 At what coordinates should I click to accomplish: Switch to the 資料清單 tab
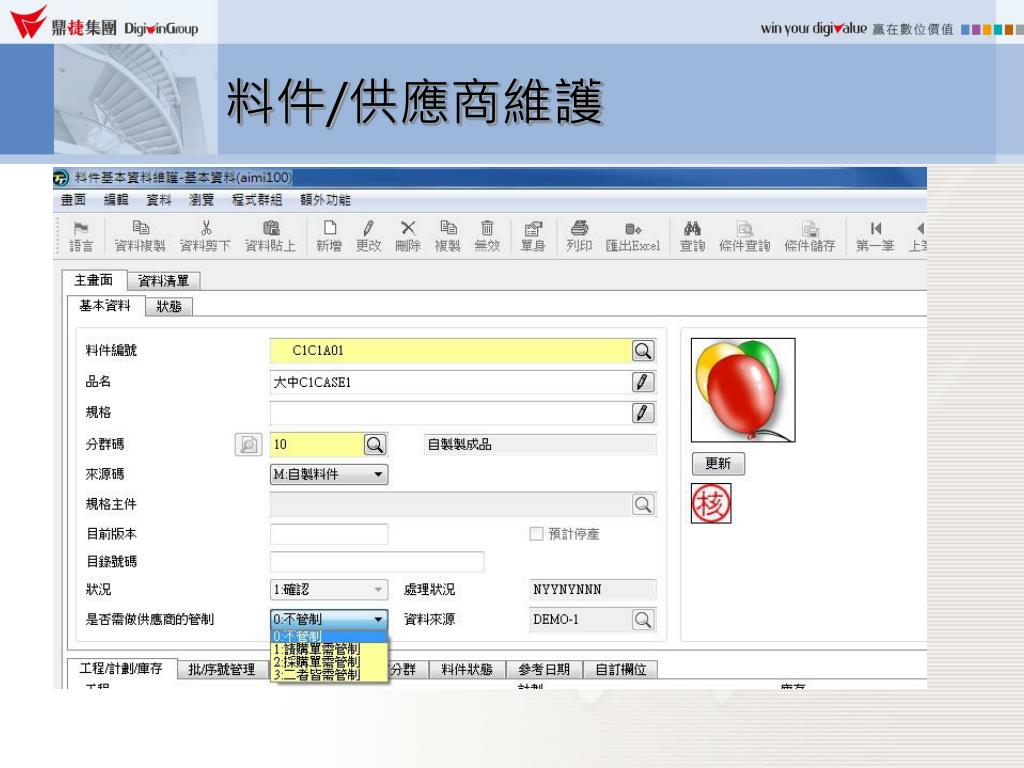tap(163, 281)
